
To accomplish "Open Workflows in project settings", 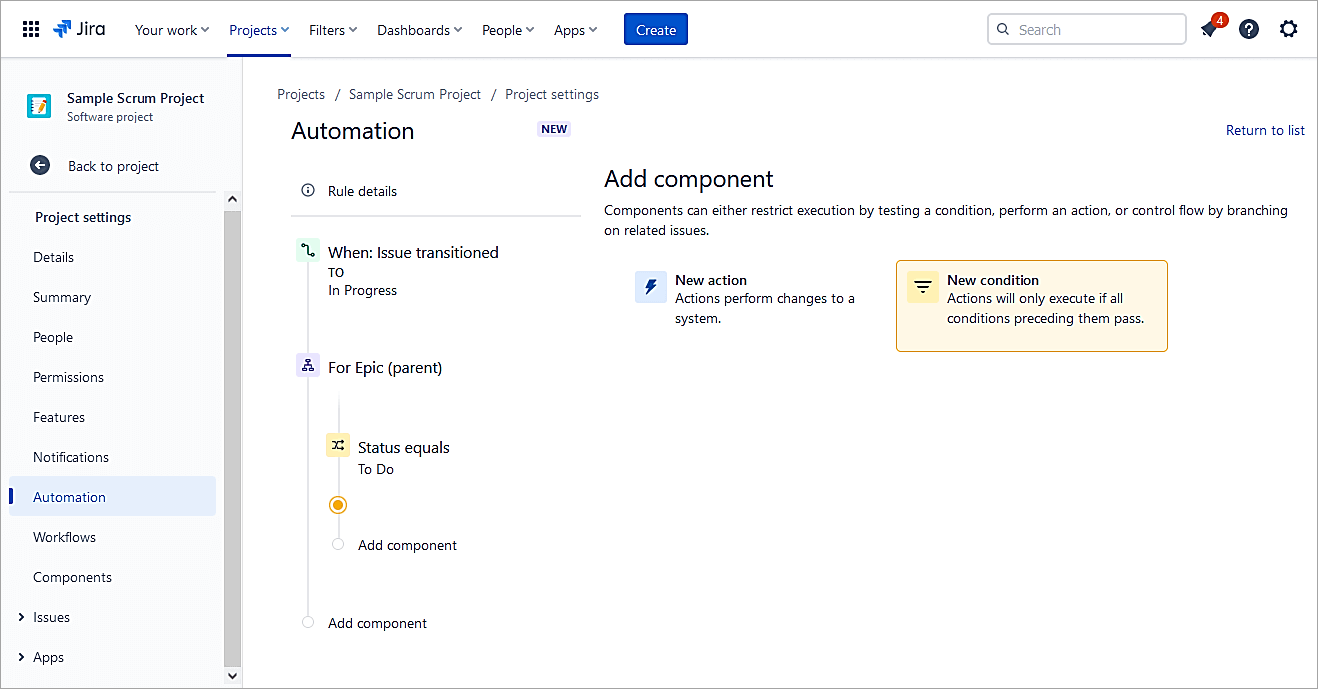I will pos(64,537).
